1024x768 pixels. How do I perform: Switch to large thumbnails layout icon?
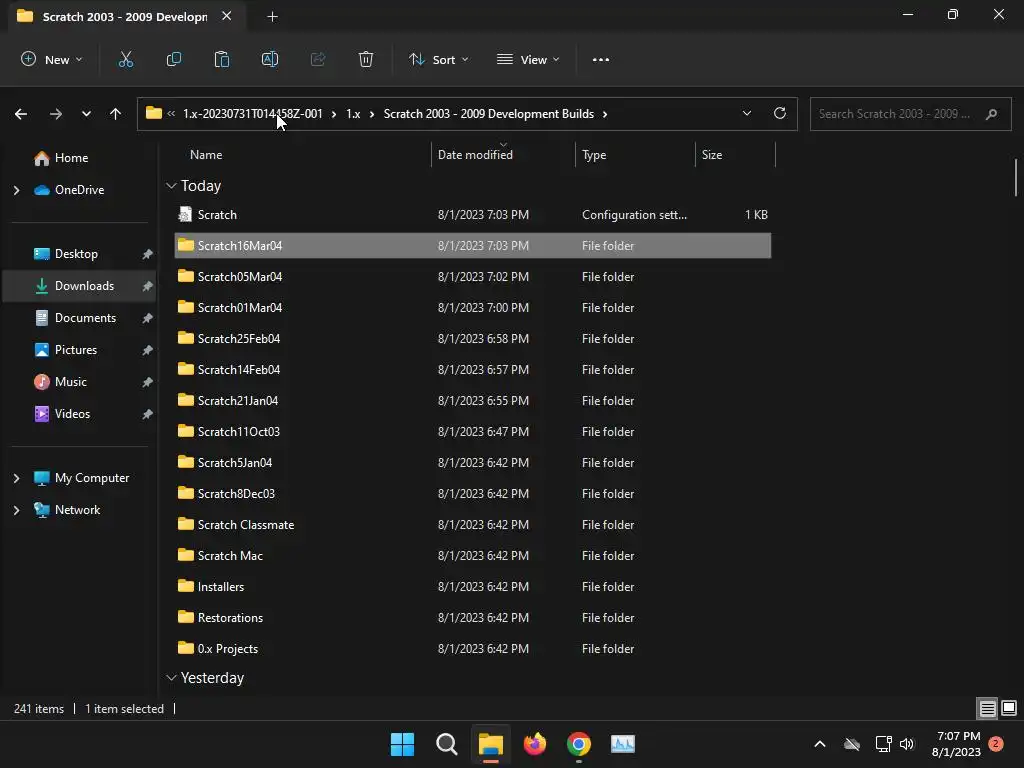pos(1009,709)
